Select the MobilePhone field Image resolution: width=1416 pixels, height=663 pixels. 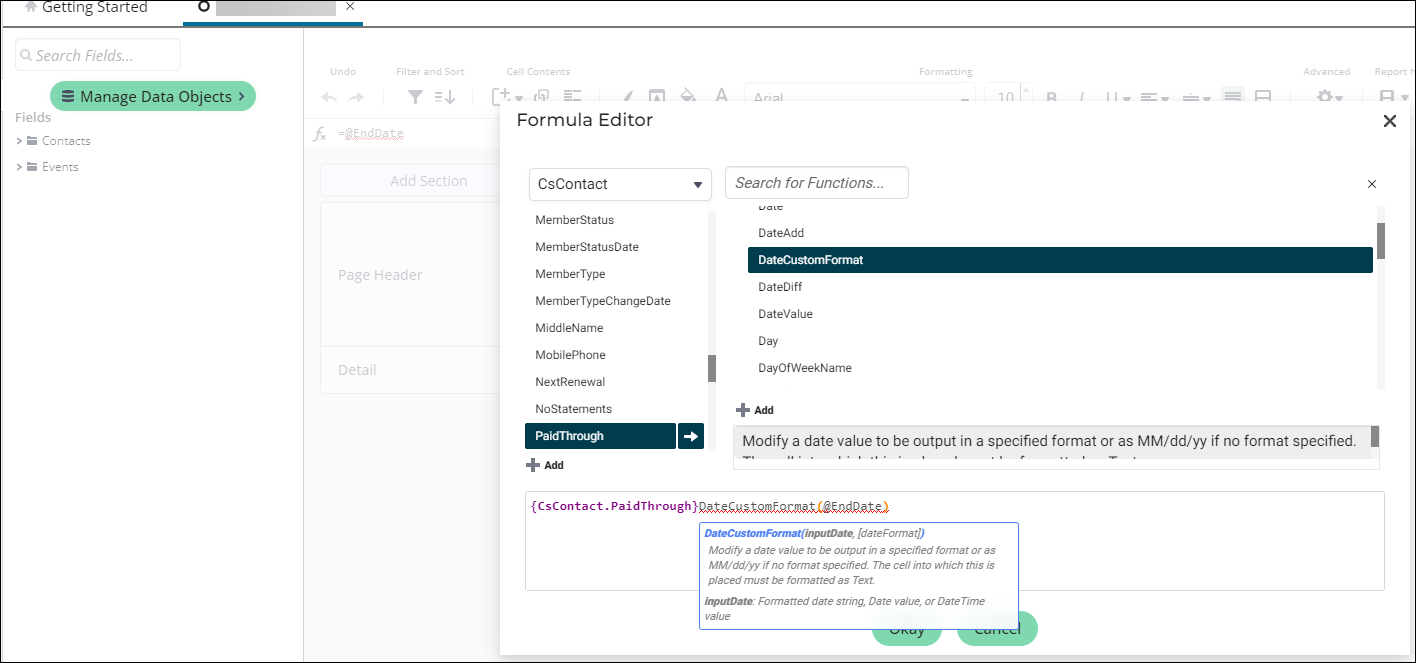coord(570,355)
